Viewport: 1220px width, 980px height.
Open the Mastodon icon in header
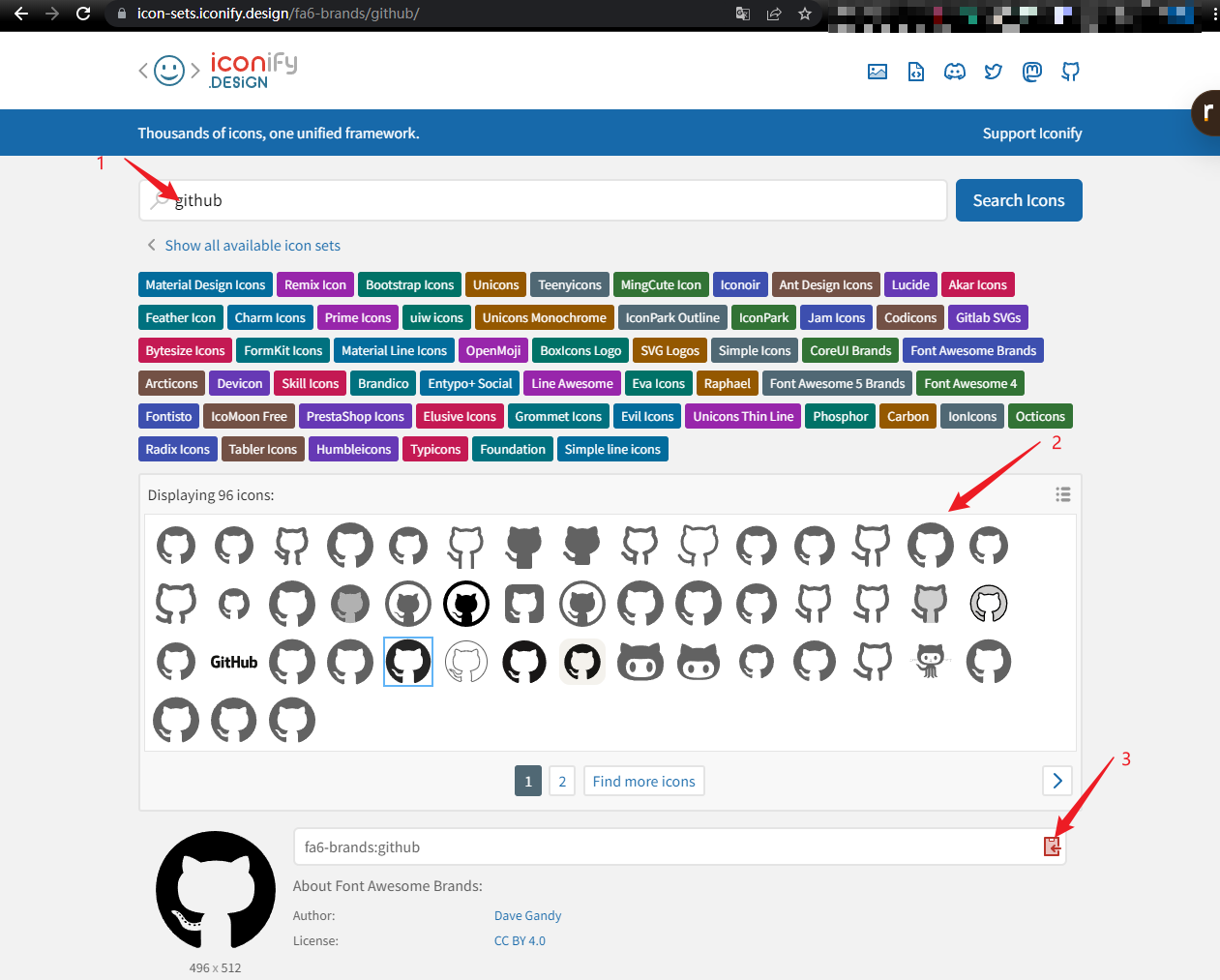pos(1032,72)
